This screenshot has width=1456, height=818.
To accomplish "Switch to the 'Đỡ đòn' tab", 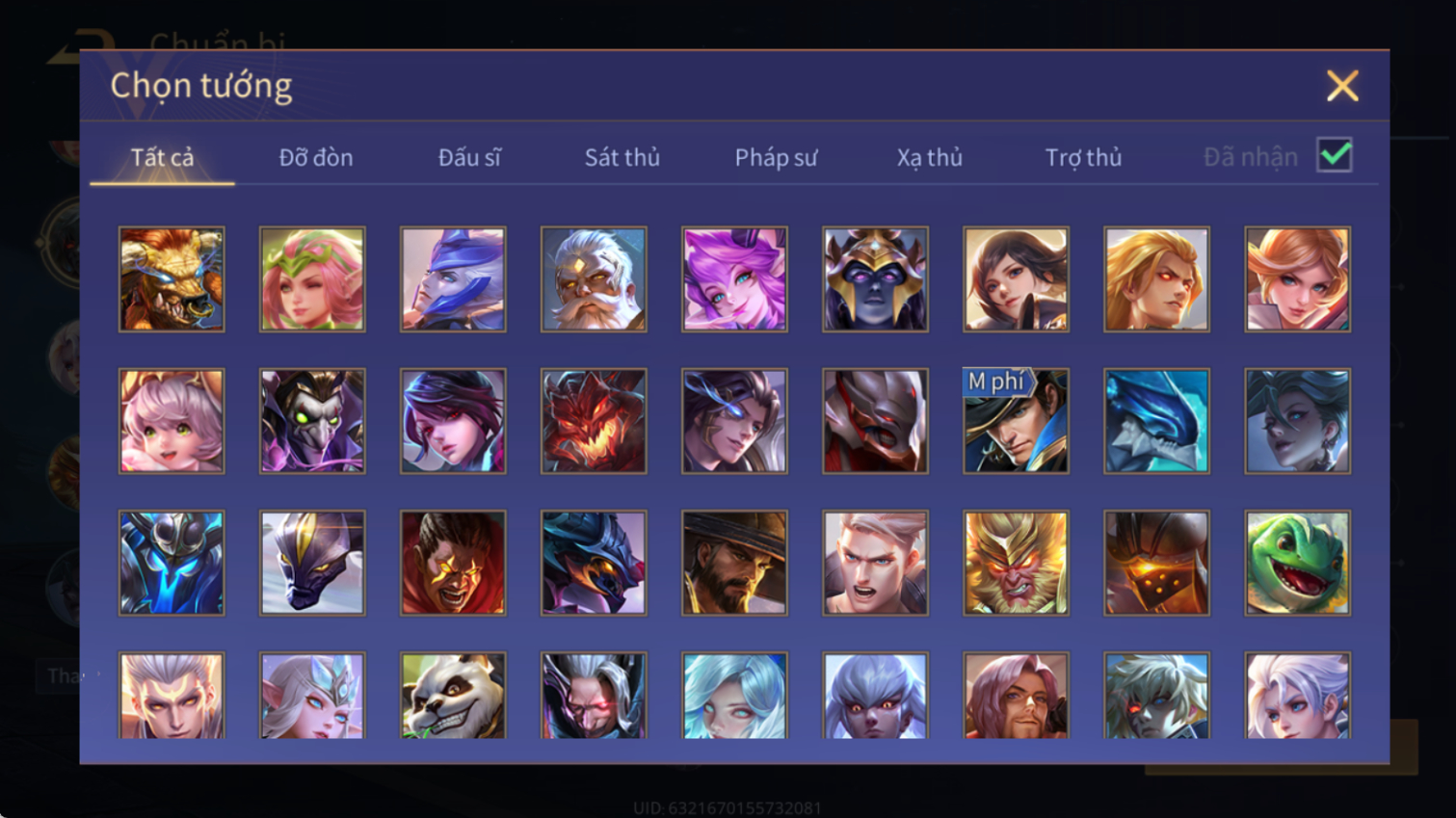I will (x=316, y=157).
